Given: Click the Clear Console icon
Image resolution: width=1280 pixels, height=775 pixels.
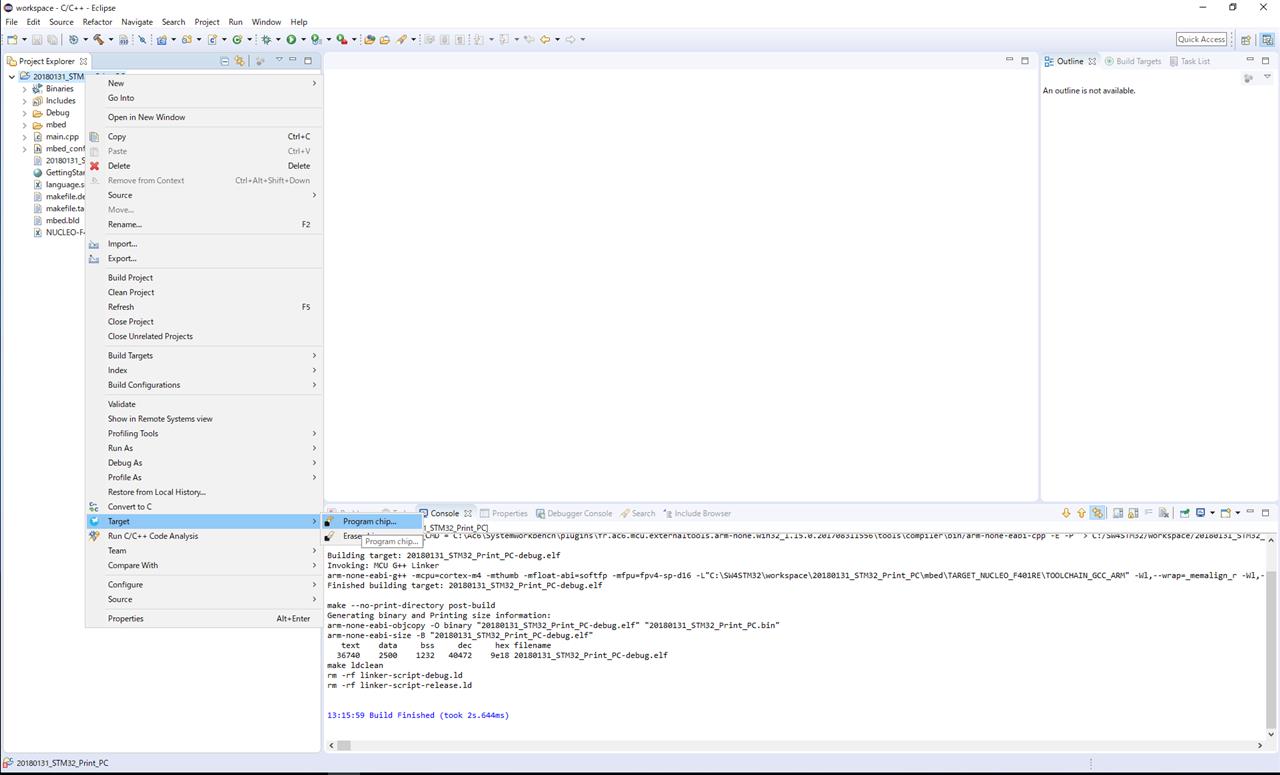Looking at the screenshot, I should (x=1164, y=513).
